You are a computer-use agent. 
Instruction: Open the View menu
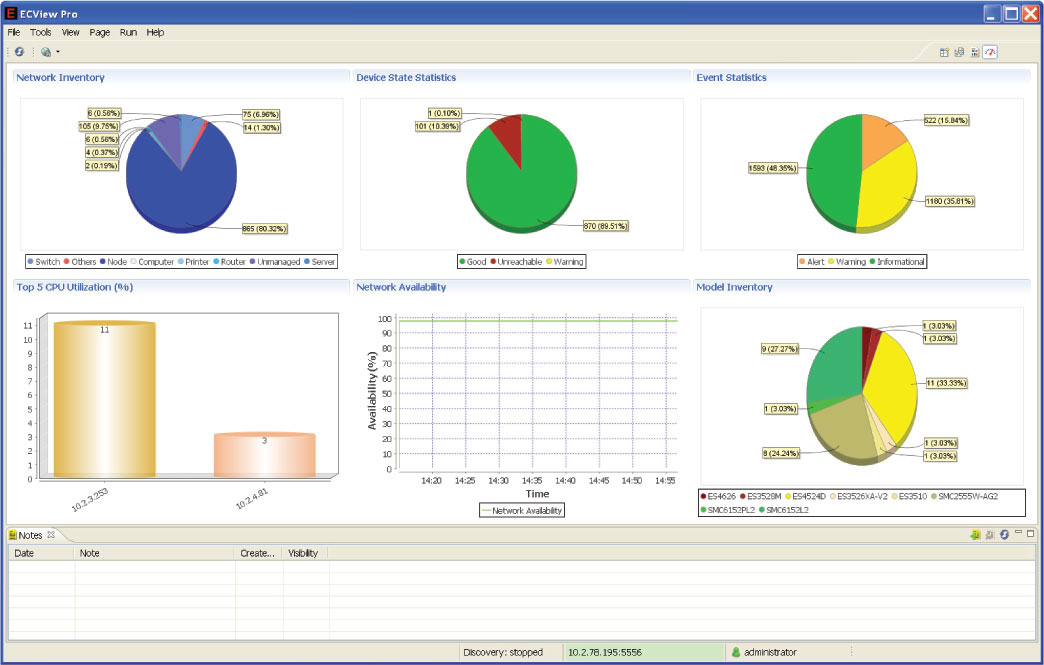click(71, 32)
